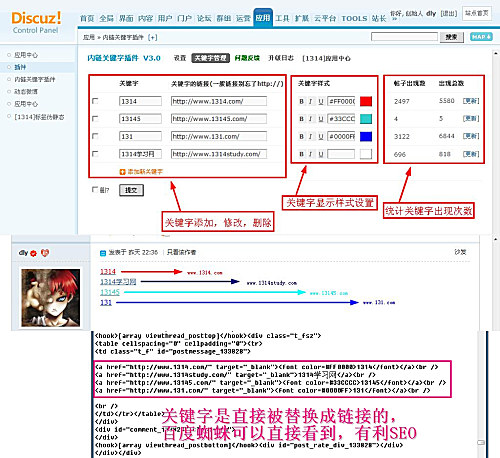Click the link URL field for www.13145.com
Image resolution: width=500 pixels, height=458 pixels.
[219, 119]
